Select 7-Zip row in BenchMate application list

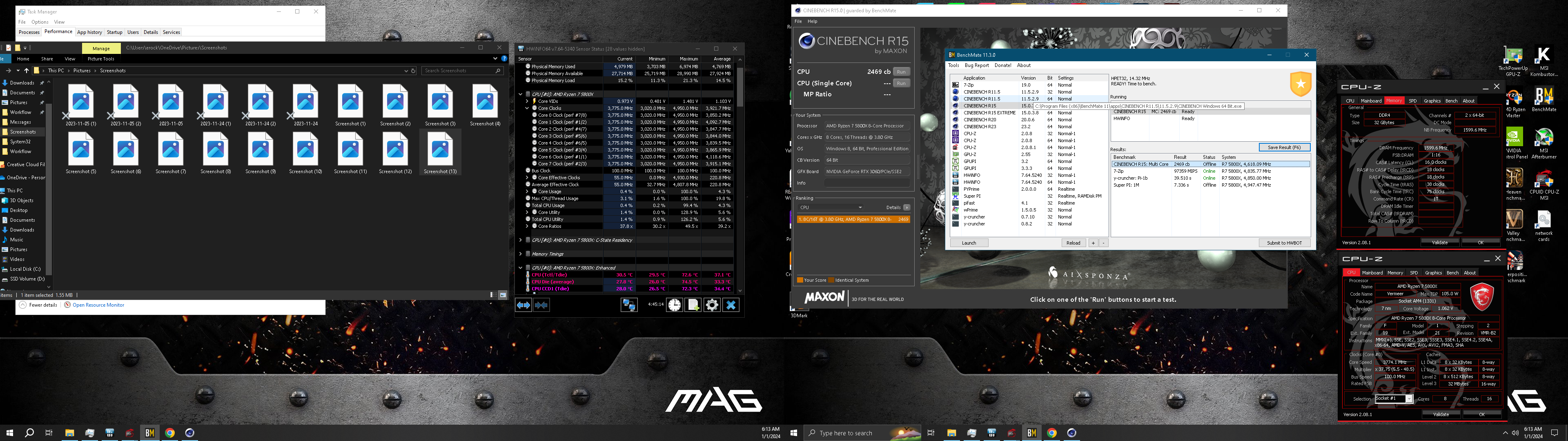[x=1029, y=85]
